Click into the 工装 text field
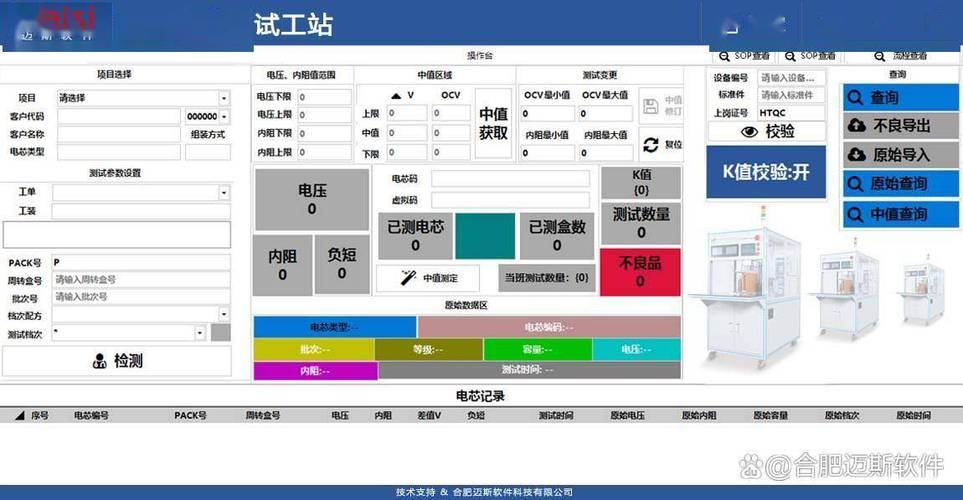Screen dimensions: 963x500 141,211
